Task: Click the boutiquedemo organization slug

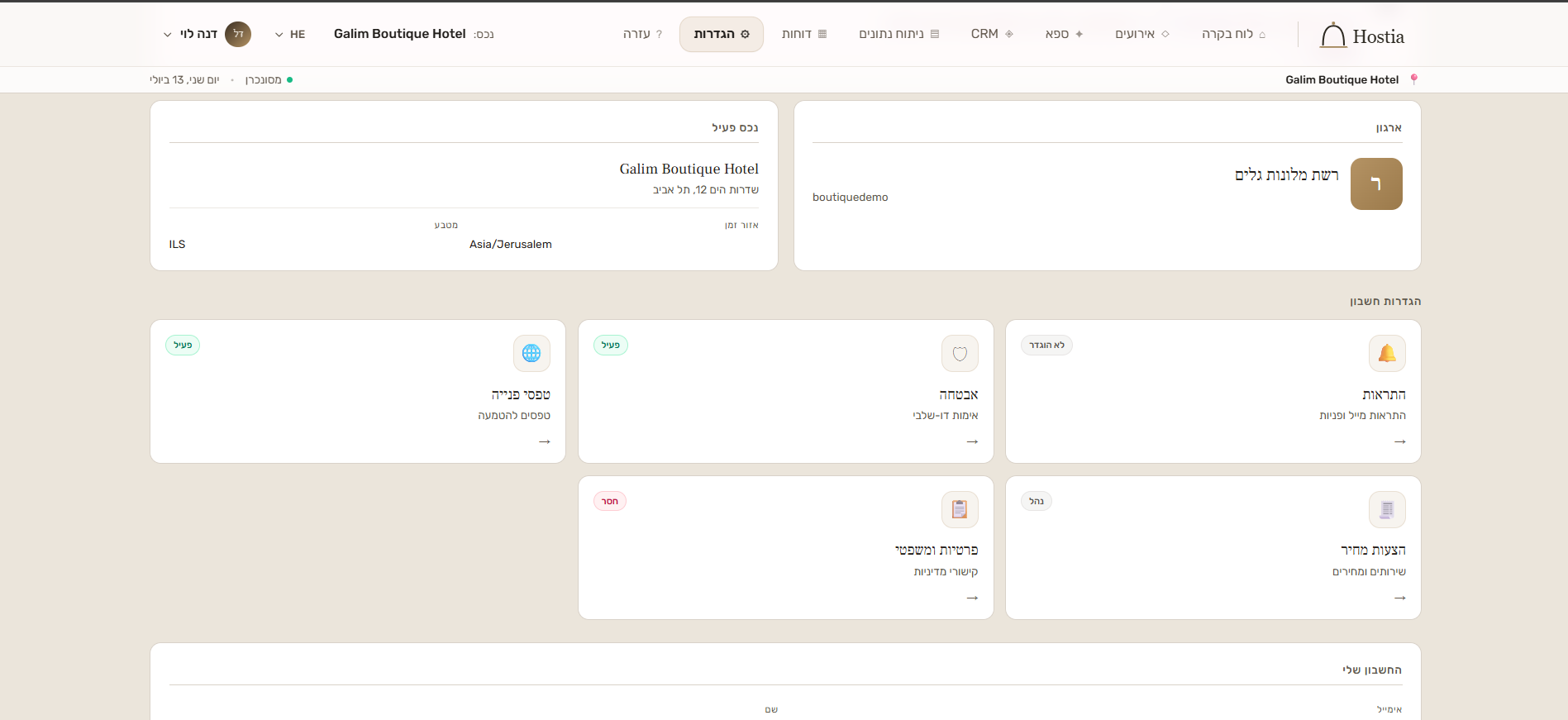Action: (x=851, y=198)
